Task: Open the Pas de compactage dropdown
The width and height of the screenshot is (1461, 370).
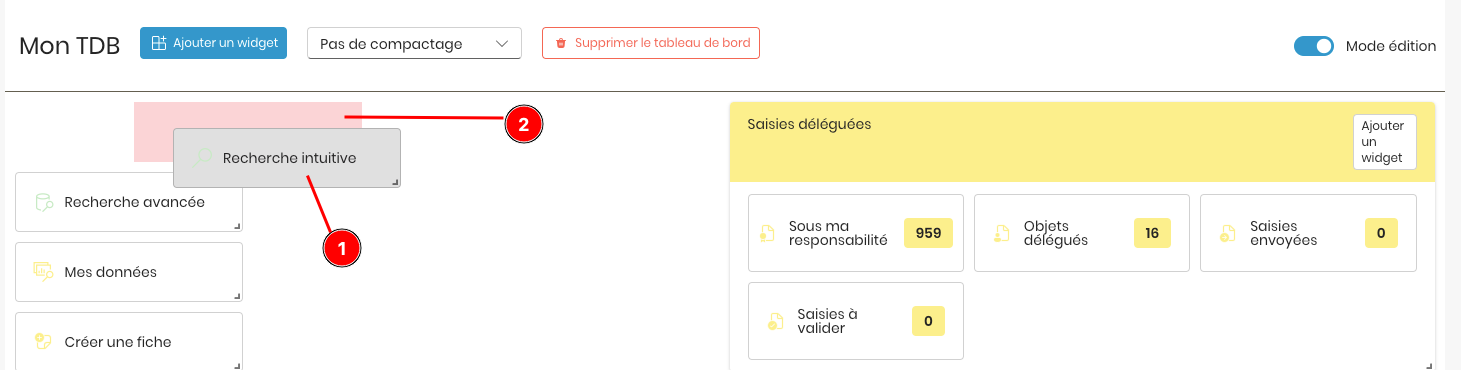Action: (414, 44)
